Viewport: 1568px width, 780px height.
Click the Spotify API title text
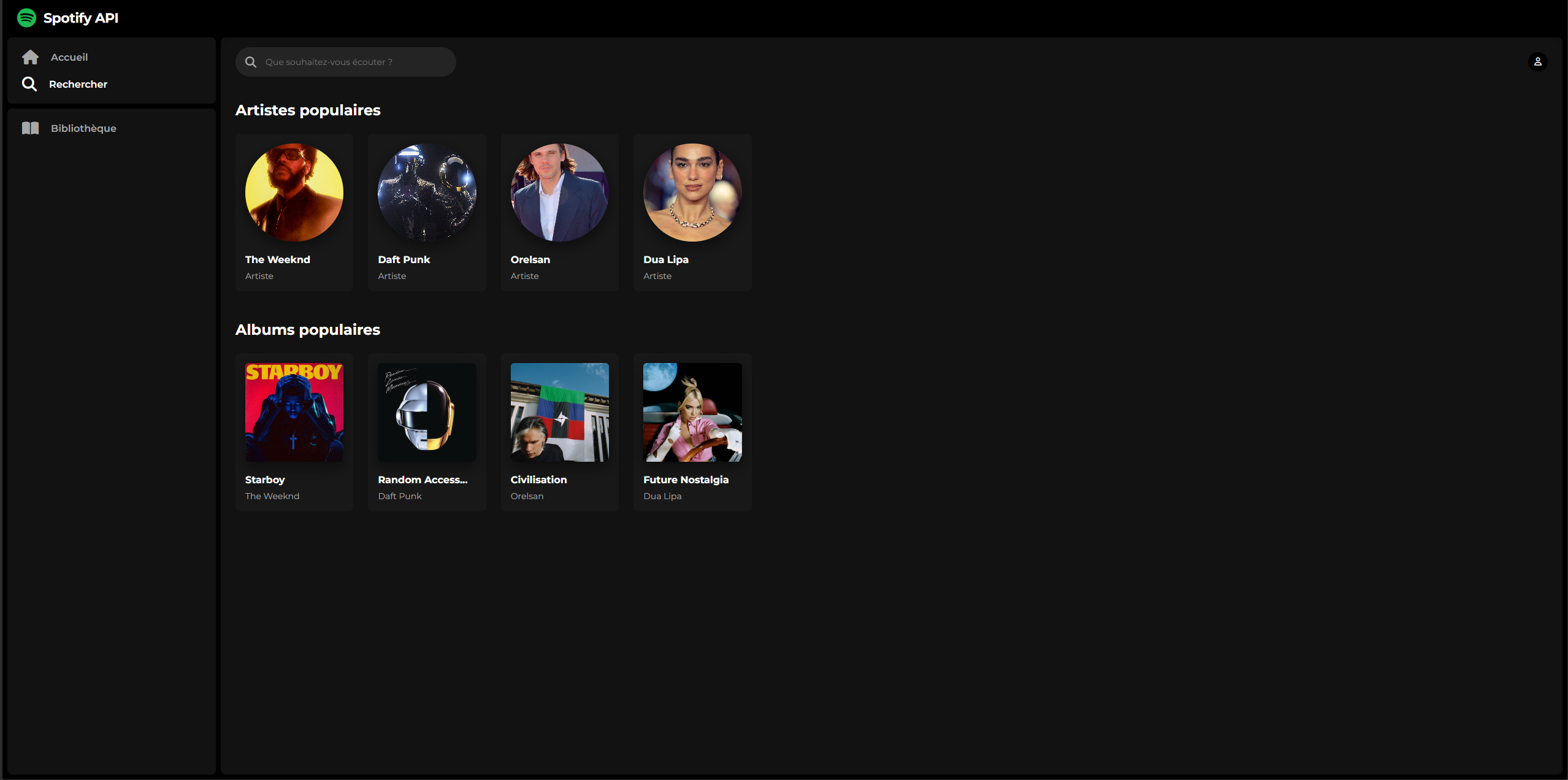point(81,18)
